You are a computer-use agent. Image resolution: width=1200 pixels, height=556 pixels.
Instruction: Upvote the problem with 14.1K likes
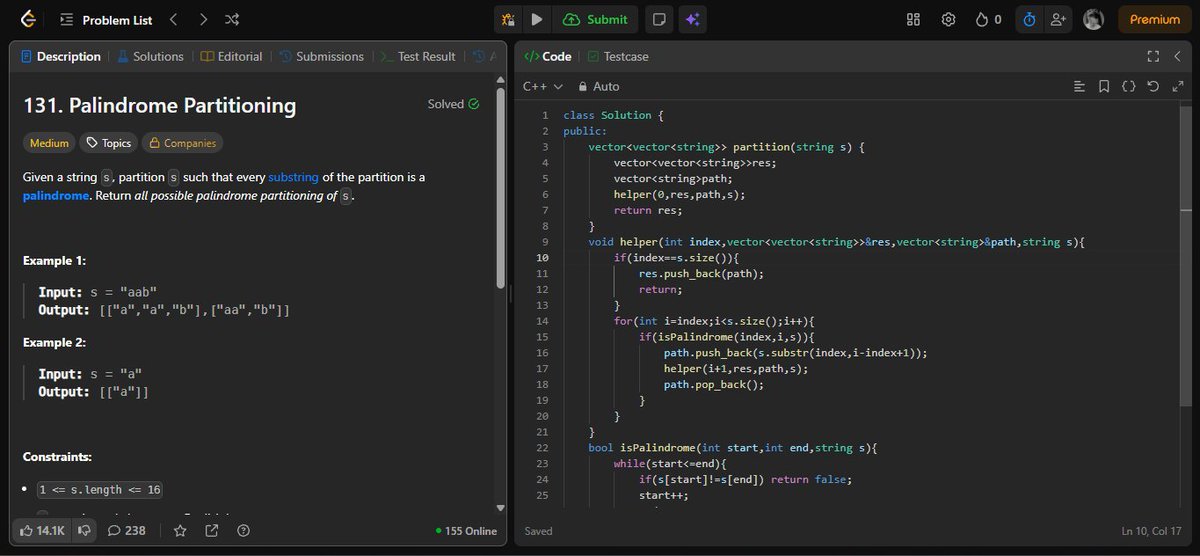pyautogui.click(x=43, y=530)
